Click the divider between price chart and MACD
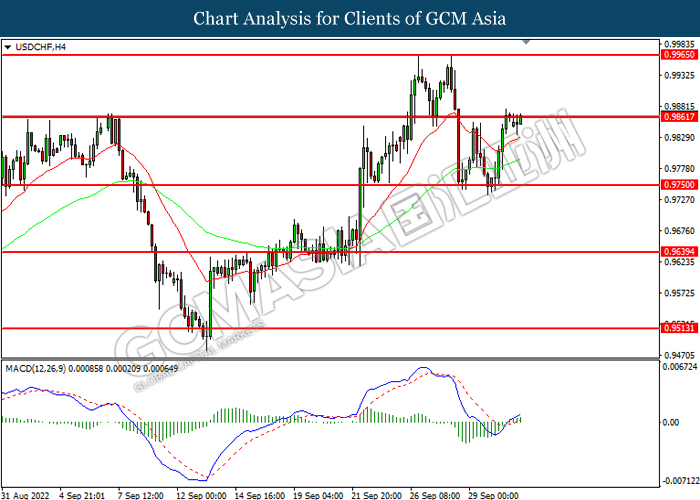Image resolution: width=700 pixels, height=500 pixels. click(330, 359)
